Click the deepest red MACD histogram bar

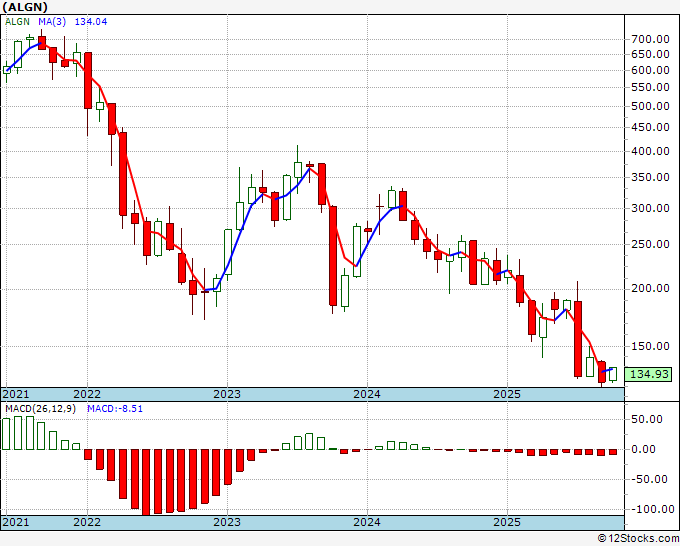146,482
